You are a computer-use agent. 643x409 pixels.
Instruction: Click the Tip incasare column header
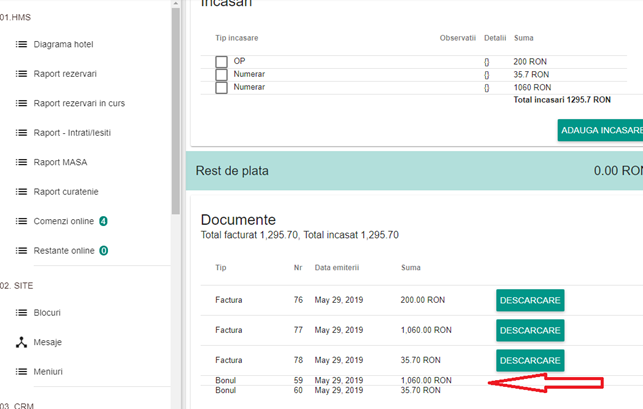click(x=237, y=38)
